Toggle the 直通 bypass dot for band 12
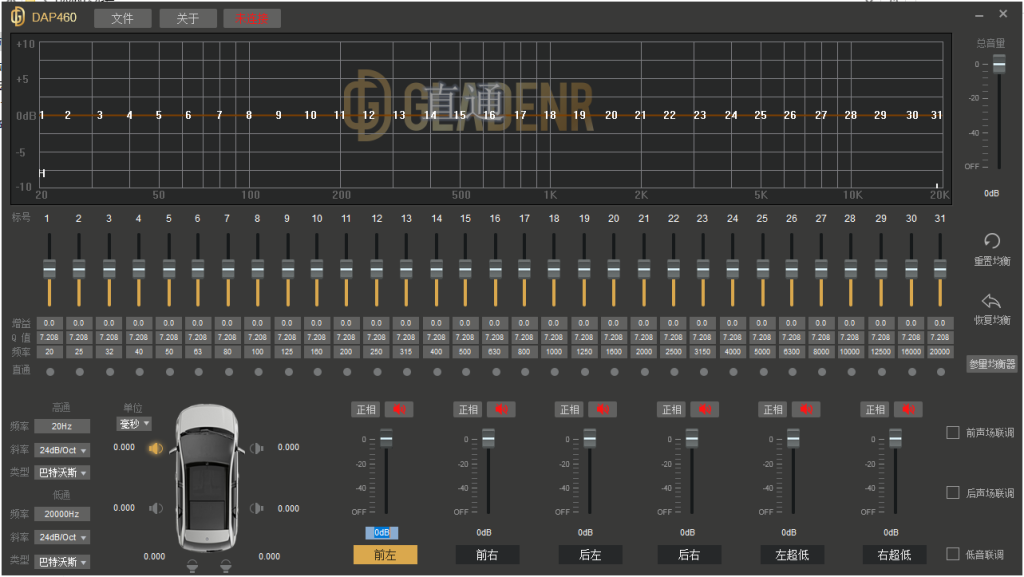This screenshot has height=577, width=1024. [377, 371]
